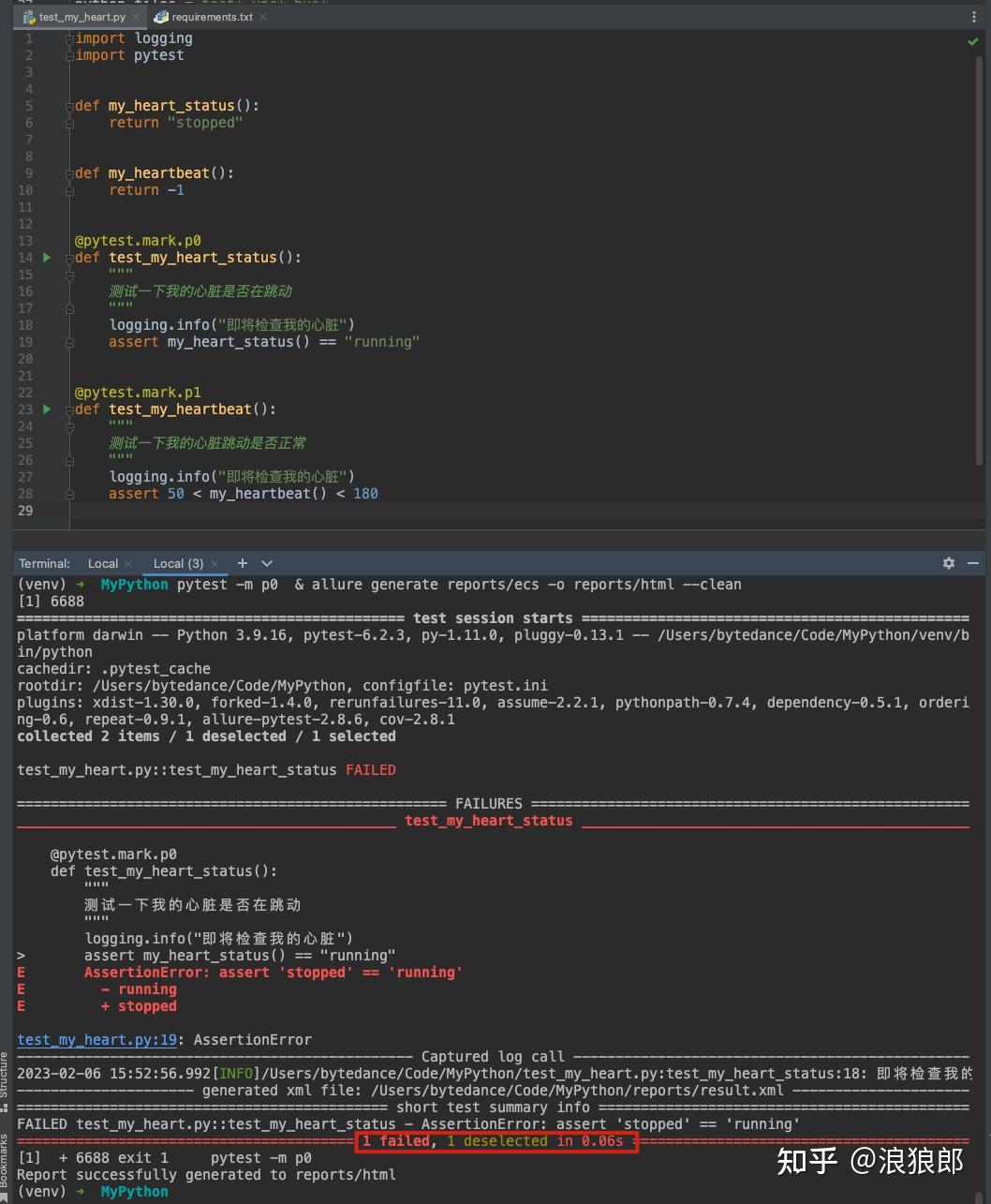Hide the Terminal panel with minimize icon
This screenshot has height=1204, width=991.
pyautogui.click(x=972, y=563)
